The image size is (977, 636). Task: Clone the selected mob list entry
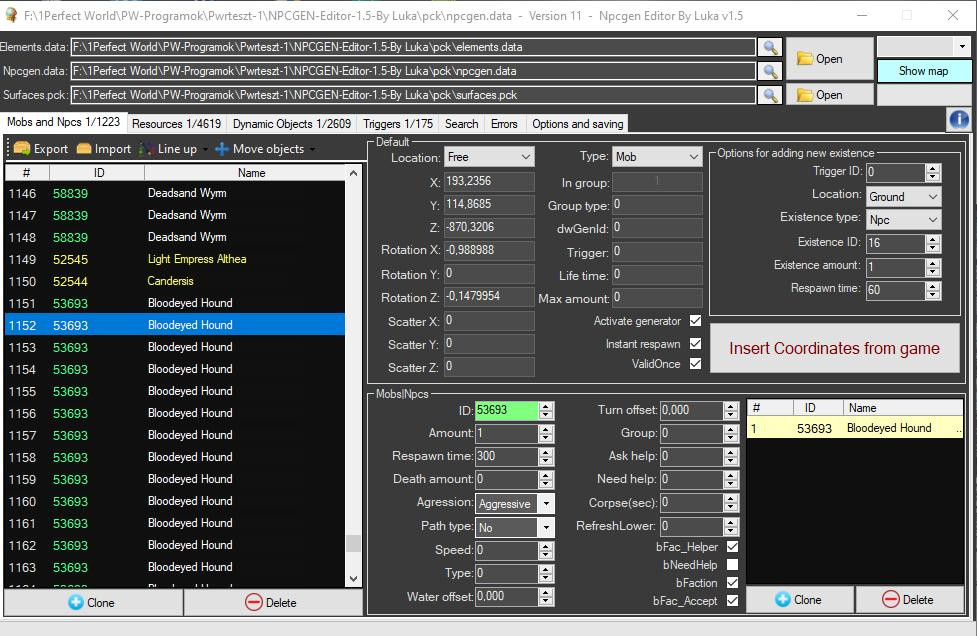pyautogui.click(x=93, y=602)
